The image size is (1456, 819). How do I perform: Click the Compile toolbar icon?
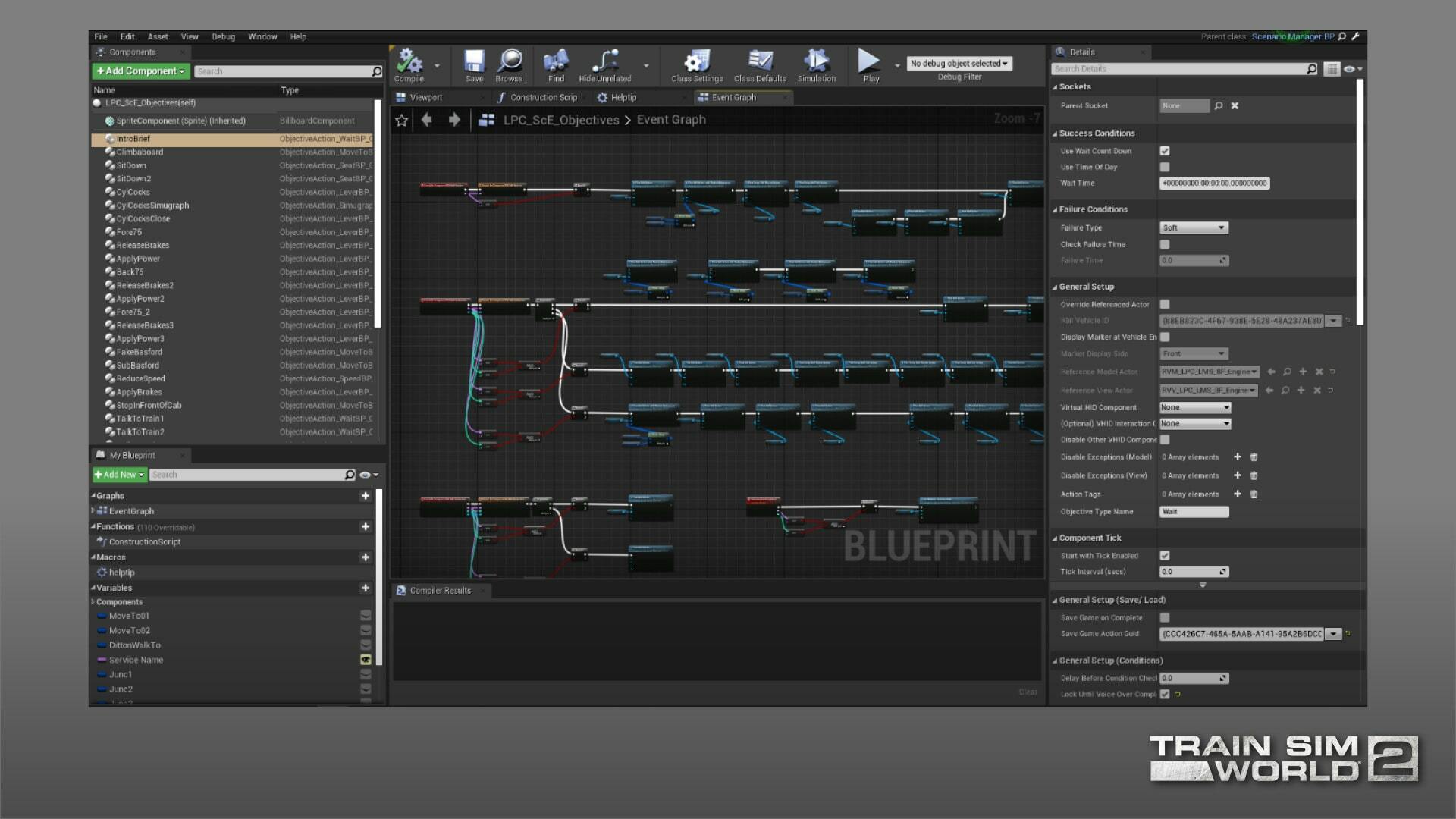tap(409, 62)
